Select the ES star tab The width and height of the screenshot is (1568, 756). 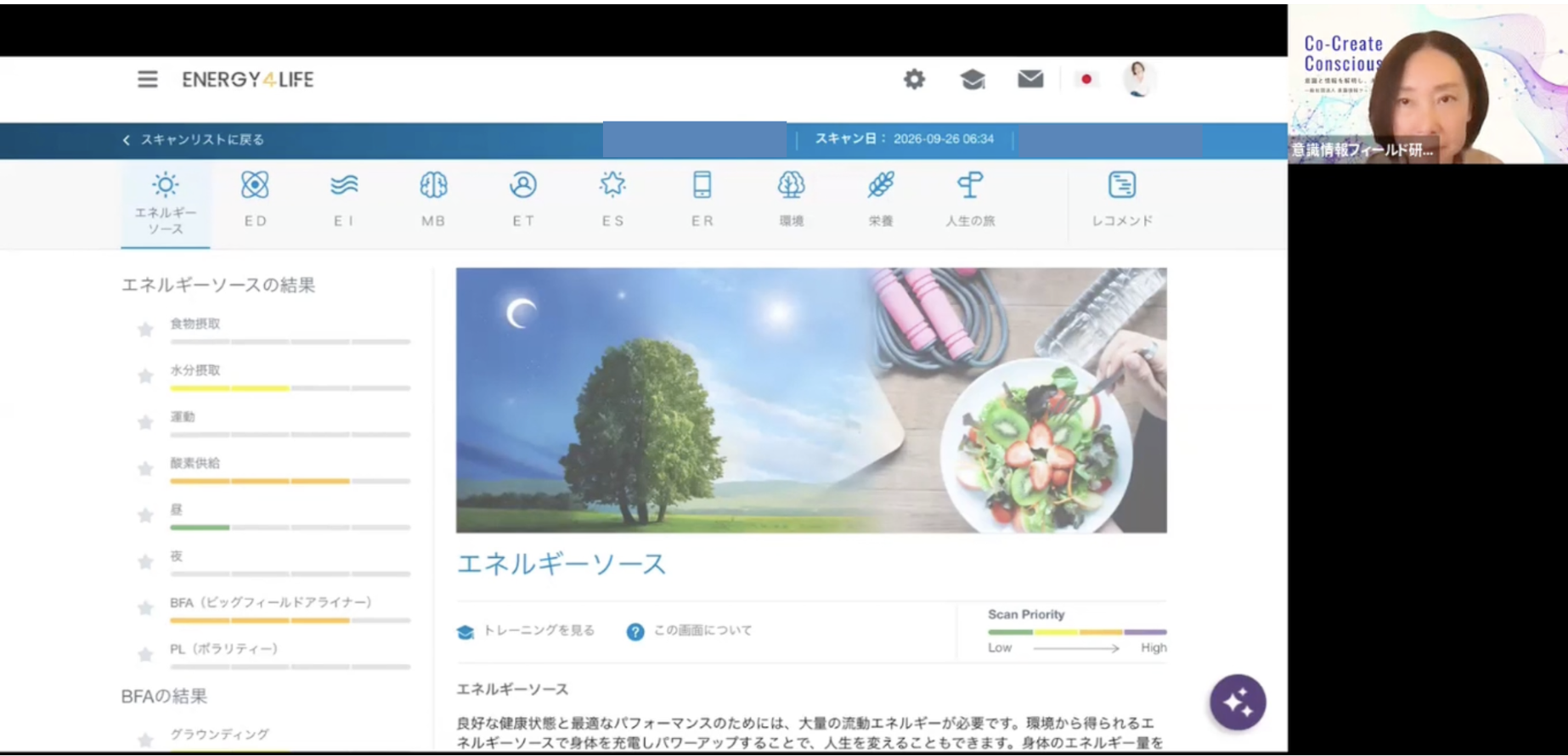612,200
